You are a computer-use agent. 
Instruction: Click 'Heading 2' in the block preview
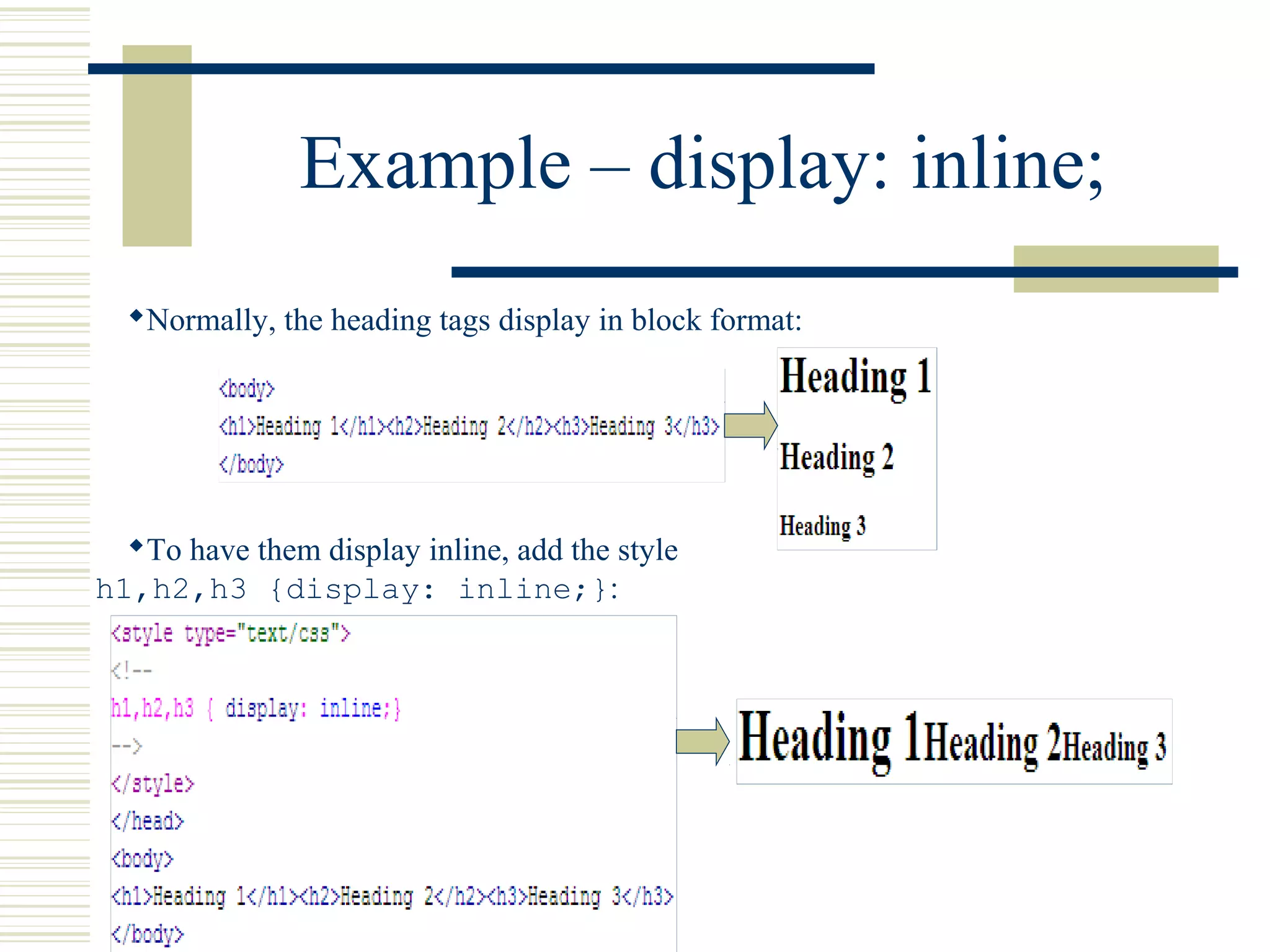(x=836, y=457)
